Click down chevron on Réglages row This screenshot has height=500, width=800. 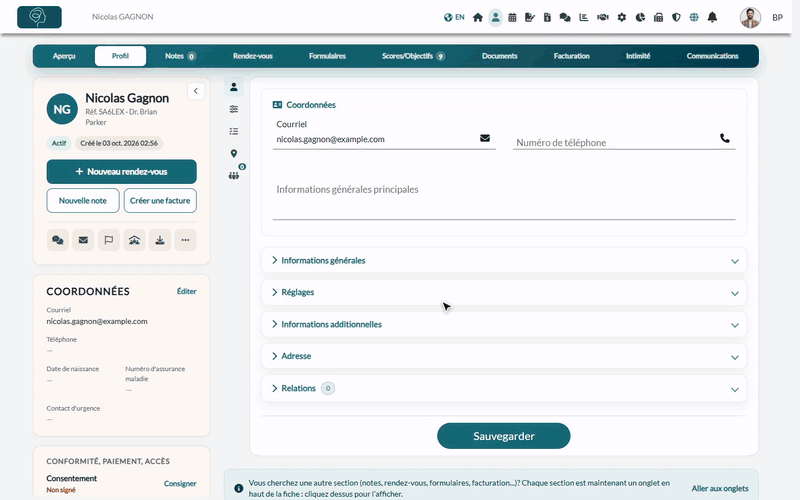pos(735,293)
